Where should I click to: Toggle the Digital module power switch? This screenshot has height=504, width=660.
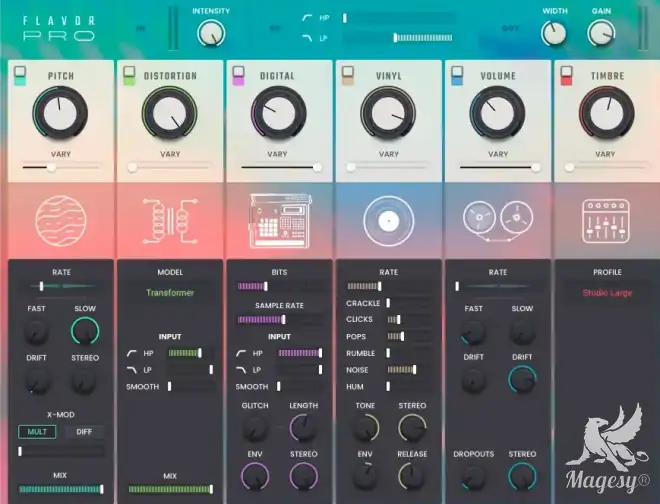tap(238, 76)
